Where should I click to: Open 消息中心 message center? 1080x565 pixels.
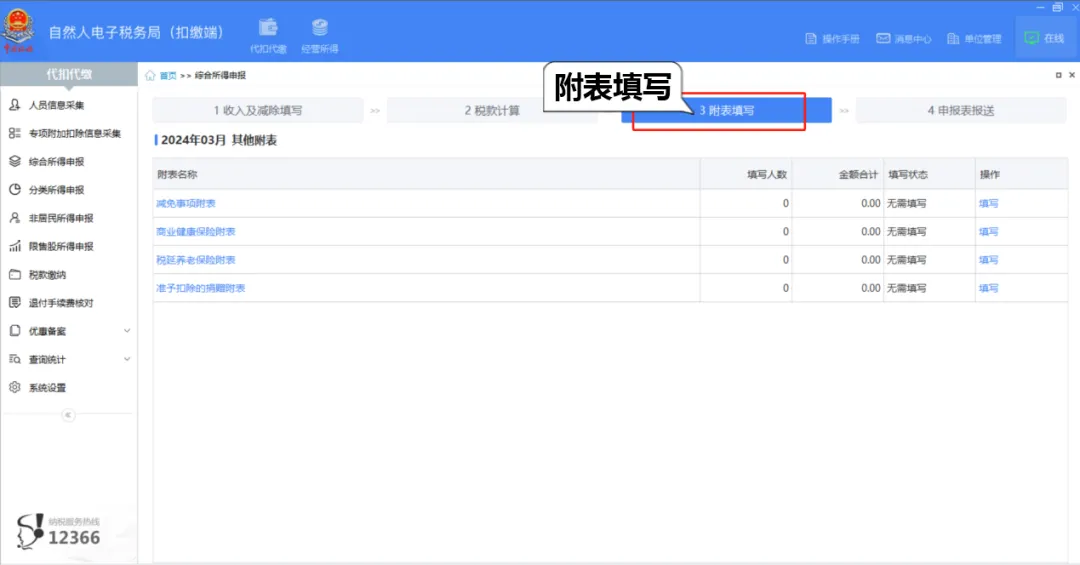pyautogui.click(x=904, y=39)
